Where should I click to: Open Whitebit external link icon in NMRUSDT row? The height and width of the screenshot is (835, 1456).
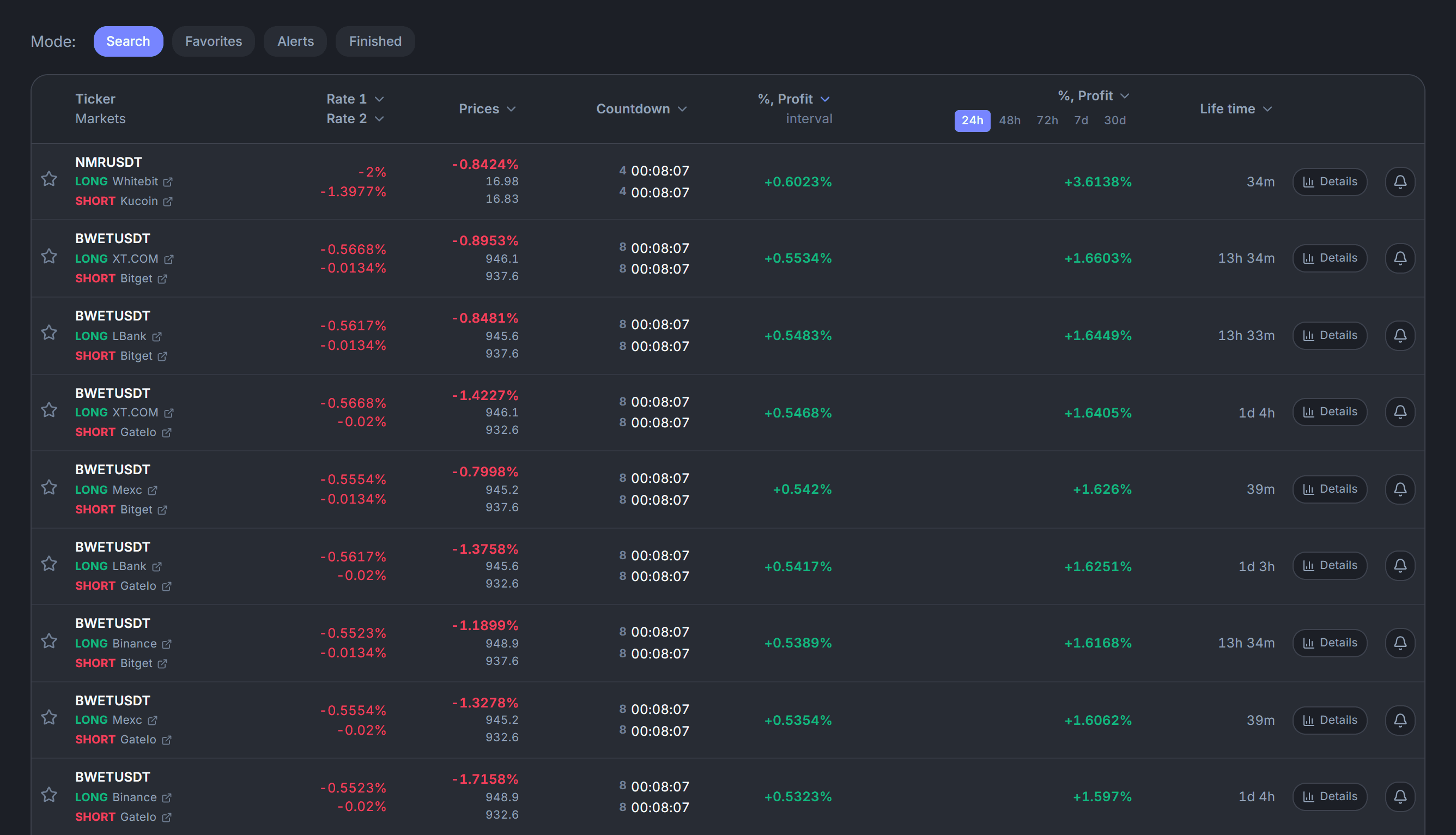point(167,182)
